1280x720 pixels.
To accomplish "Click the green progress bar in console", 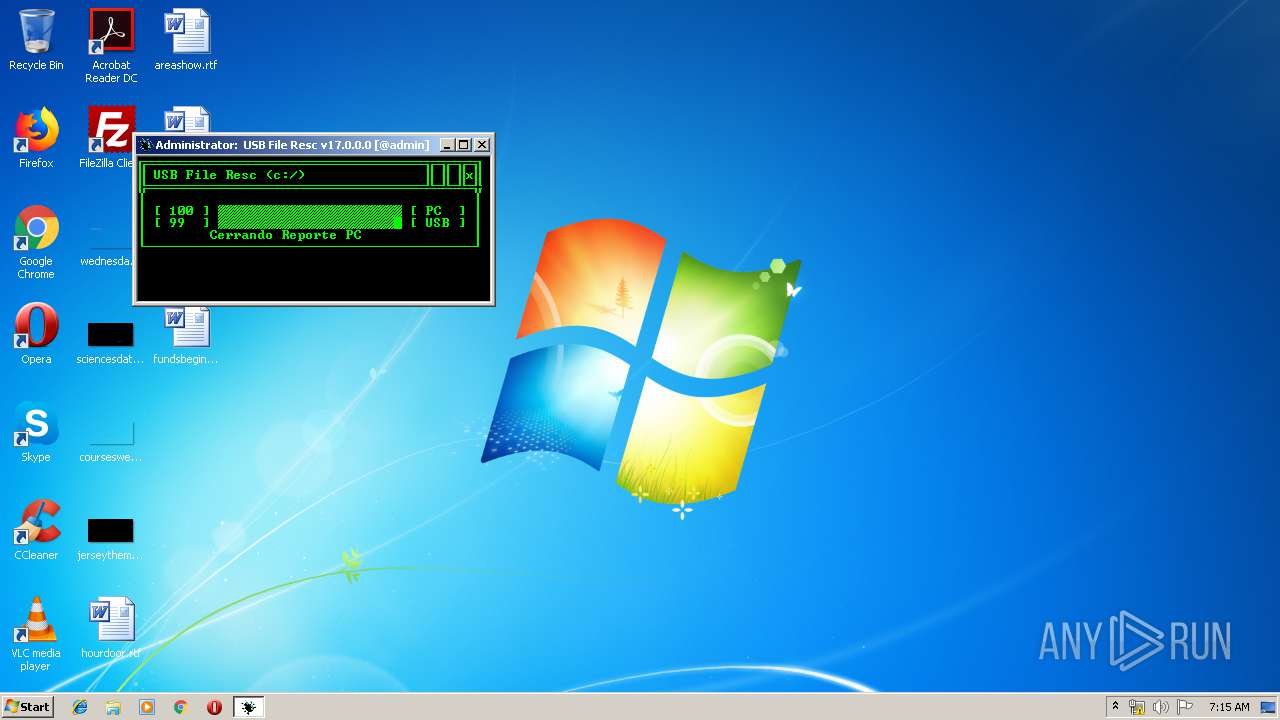I will (x=310, y=217).
